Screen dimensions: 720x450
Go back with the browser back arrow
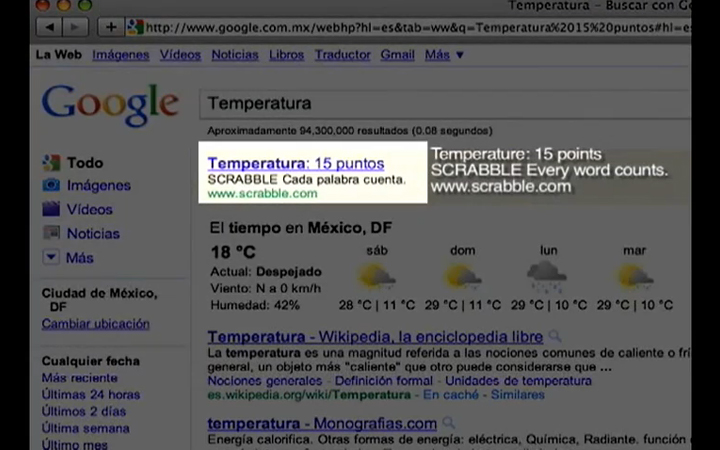click(x=49, y=27)
